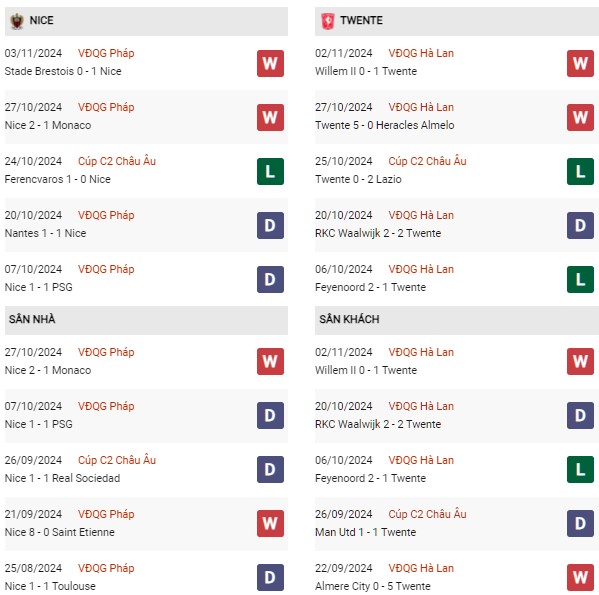Select the SÂN KHÁCH section header
Screen dimensions: 599x595
[x=457, y=320]
